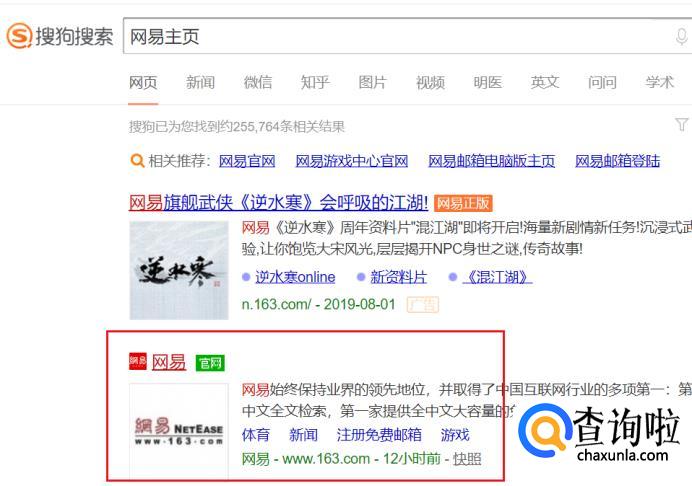
Task: Click the result count text 255,764条相关结果
Action: [x=289, y=127]
